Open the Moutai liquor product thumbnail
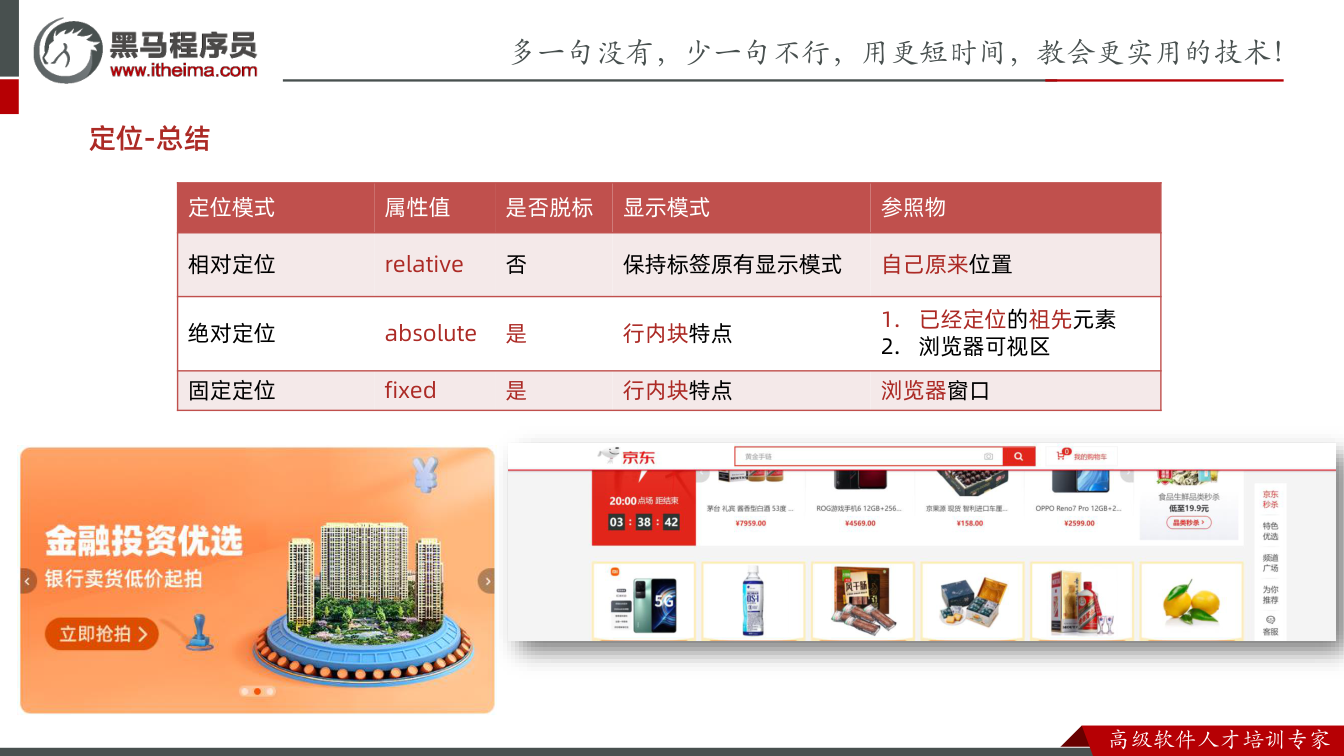 [1081, 601]
